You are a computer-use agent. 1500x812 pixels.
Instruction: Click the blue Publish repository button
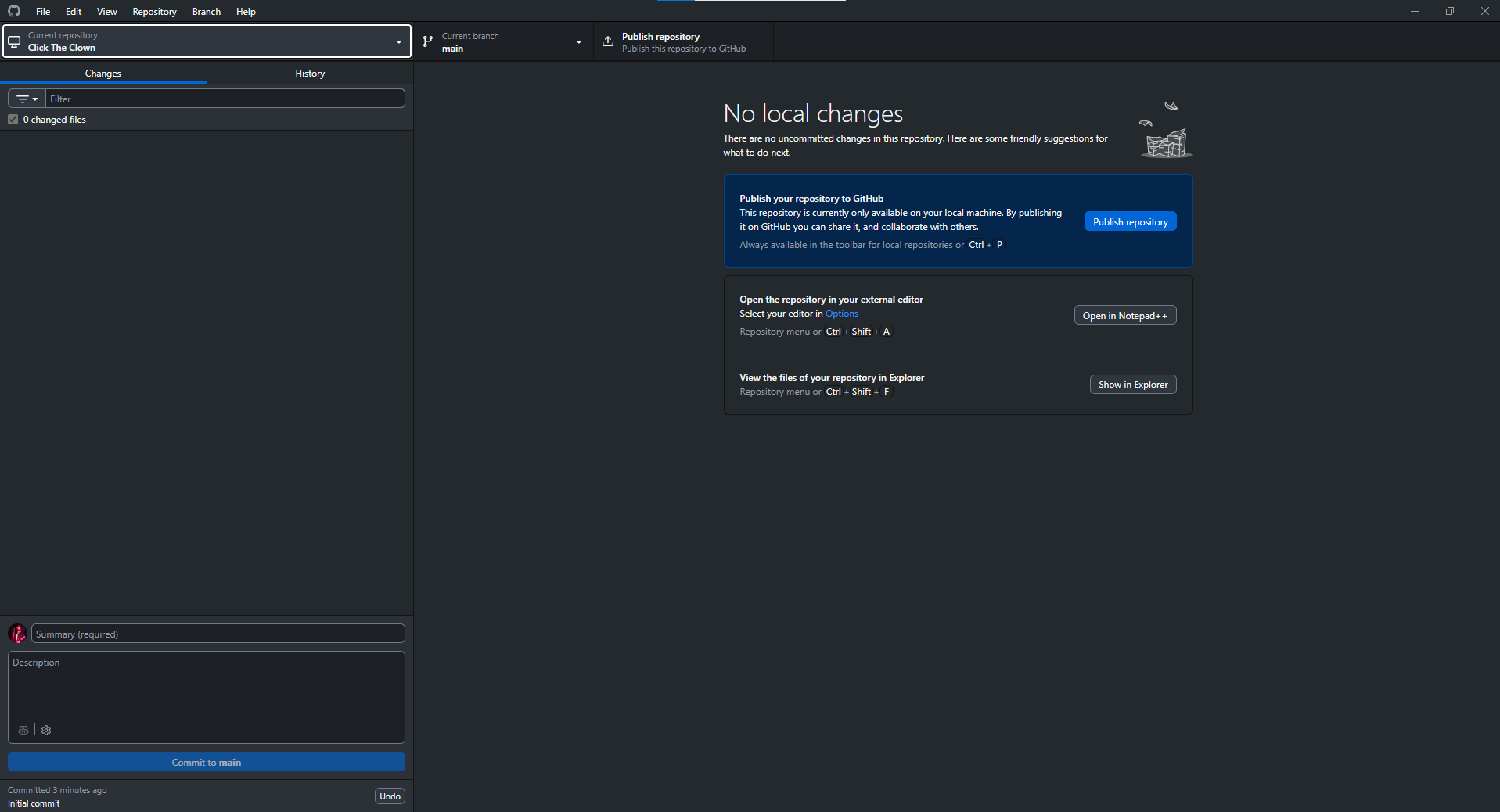(x=1130, y=221)
